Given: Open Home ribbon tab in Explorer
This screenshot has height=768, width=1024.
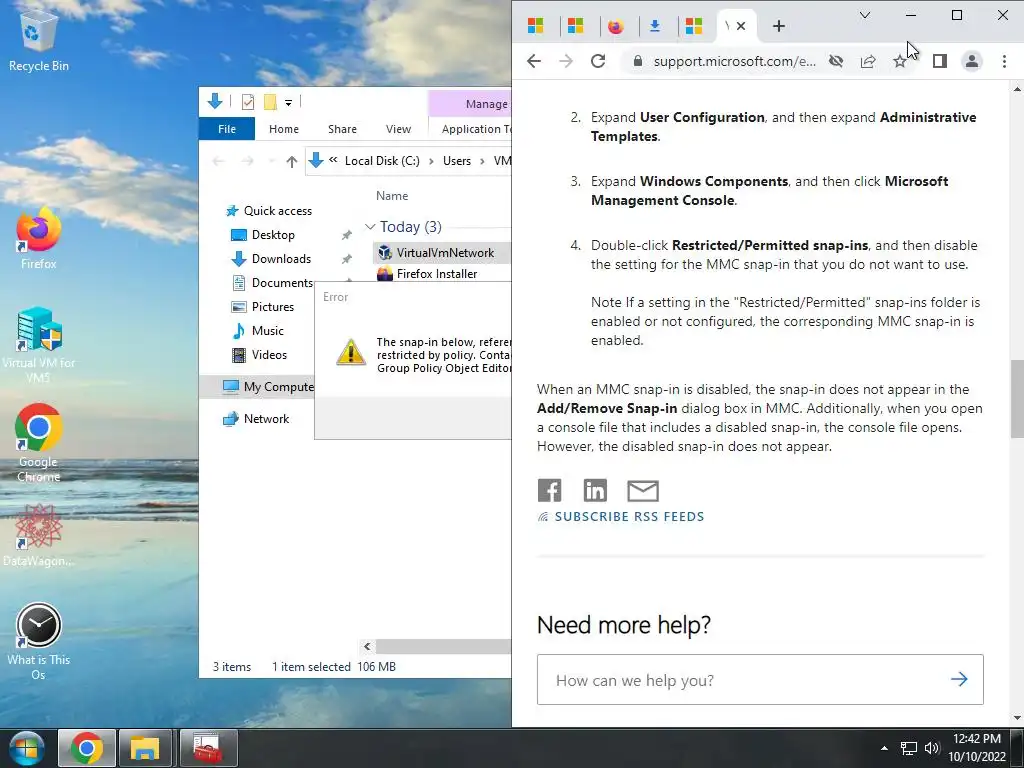Looking at the screenshot, I should [283, 129].
